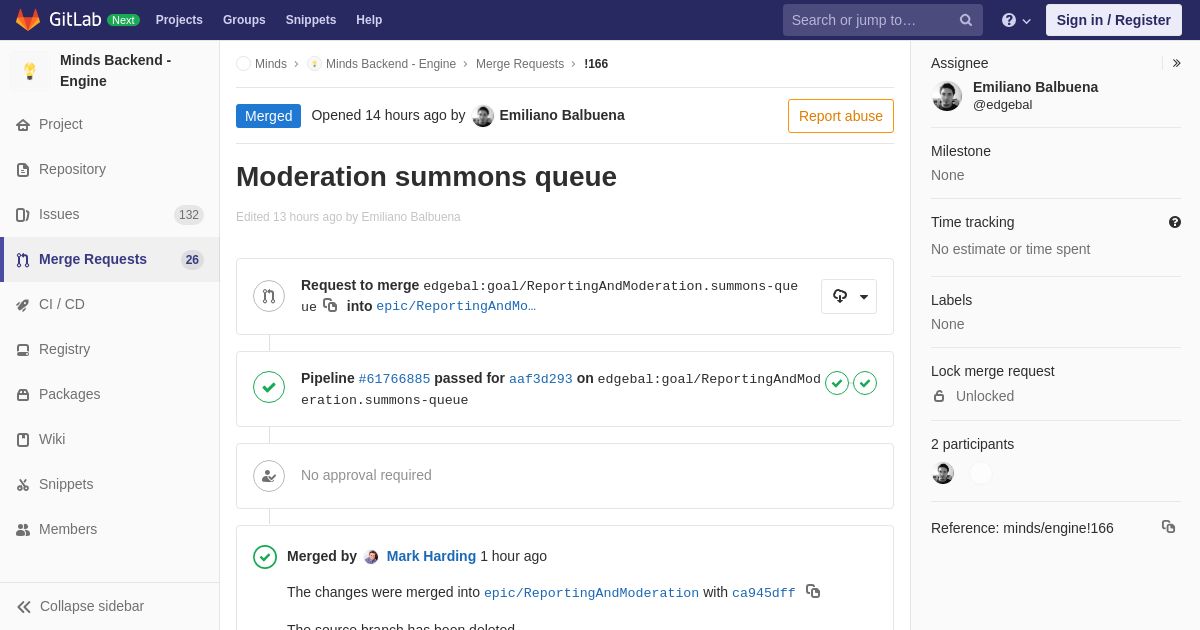
Task: Open commit aaf3d293 link
Action: (x=541, y=379)
